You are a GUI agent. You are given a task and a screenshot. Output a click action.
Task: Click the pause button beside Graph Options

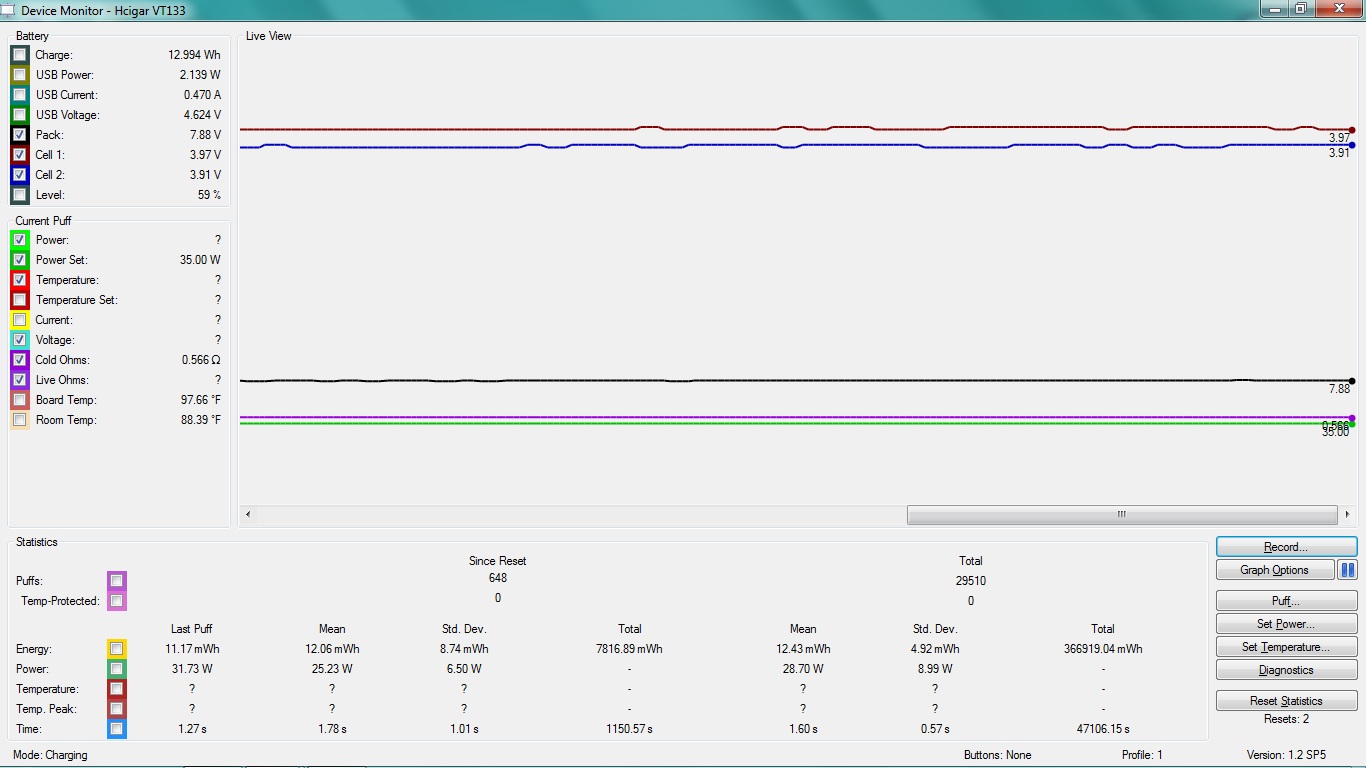click(1347, 570)
